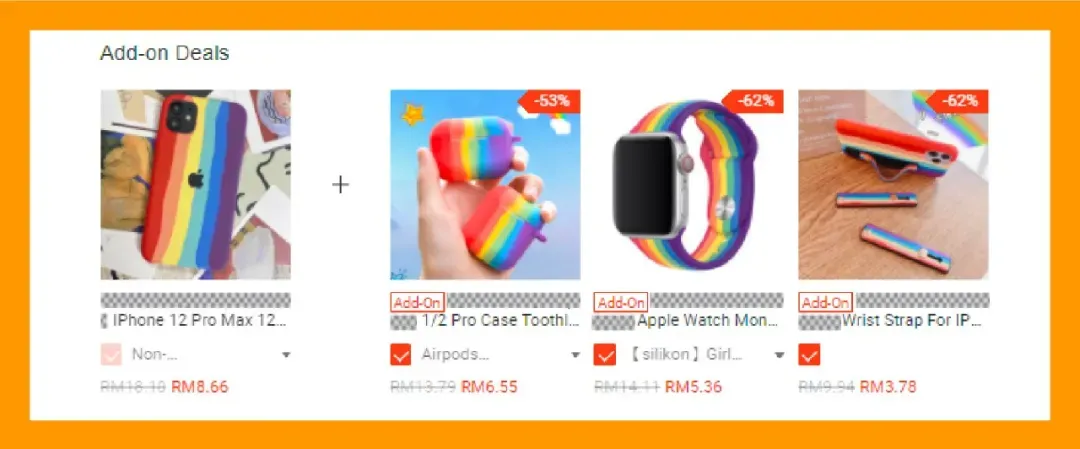This screenshot has height=449, width=1080.
Task: Click the Add-On tag on the Wrist Strap item
Action: [x=825, y=302]
